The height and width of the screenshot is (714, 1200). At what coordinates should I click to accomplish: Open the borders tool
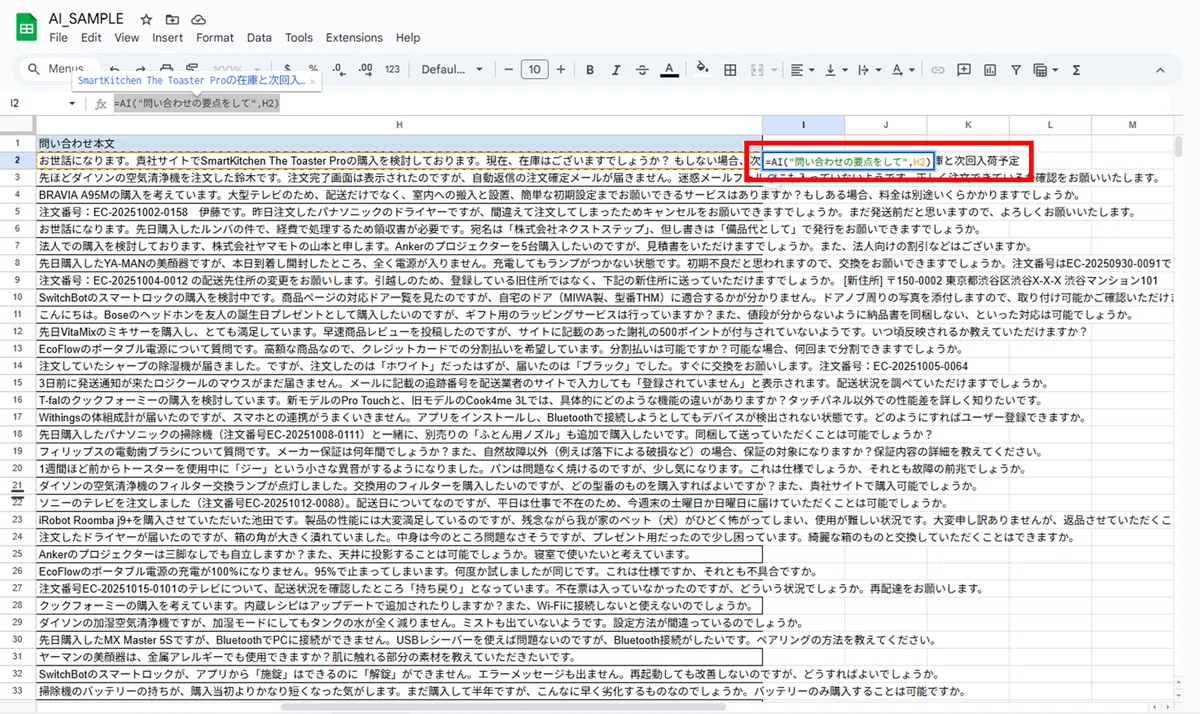pyautogui.click(x=730, y=70)
